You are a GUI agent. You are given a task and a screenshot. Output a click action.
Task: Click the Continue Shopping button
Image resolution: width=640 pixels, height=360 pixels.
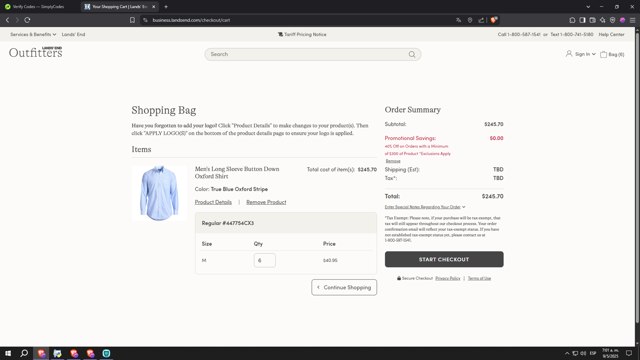click(x=344, y=287)
